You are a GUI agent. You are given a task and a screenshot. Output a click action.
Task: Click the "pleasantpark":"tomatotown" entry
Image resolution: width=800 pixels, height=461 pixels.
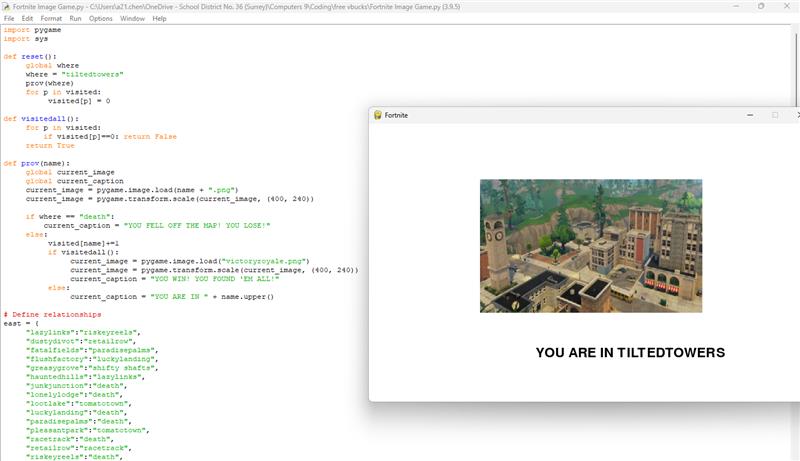(88, 430)
